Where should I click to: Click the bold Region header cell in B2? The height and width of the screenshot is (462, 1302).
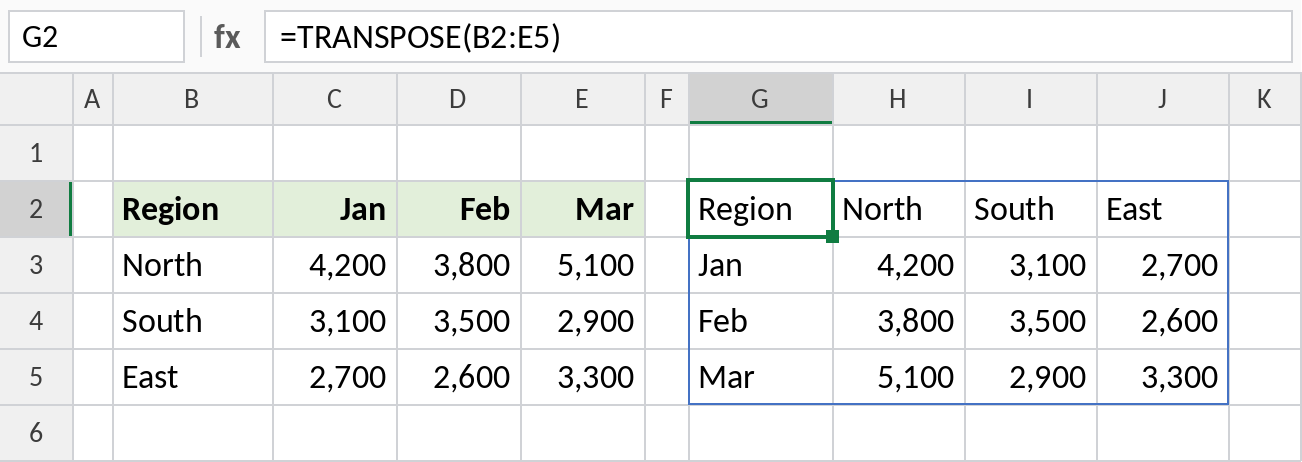pyautogui.click(x=193, y=209)
